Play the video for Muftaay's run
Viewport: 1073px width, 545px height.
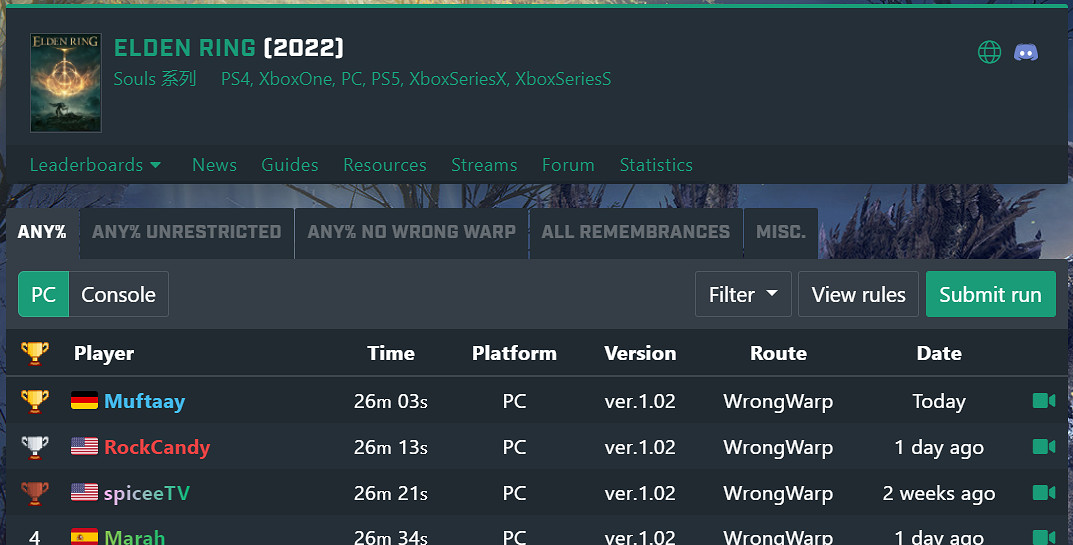tap(1043, 401)
